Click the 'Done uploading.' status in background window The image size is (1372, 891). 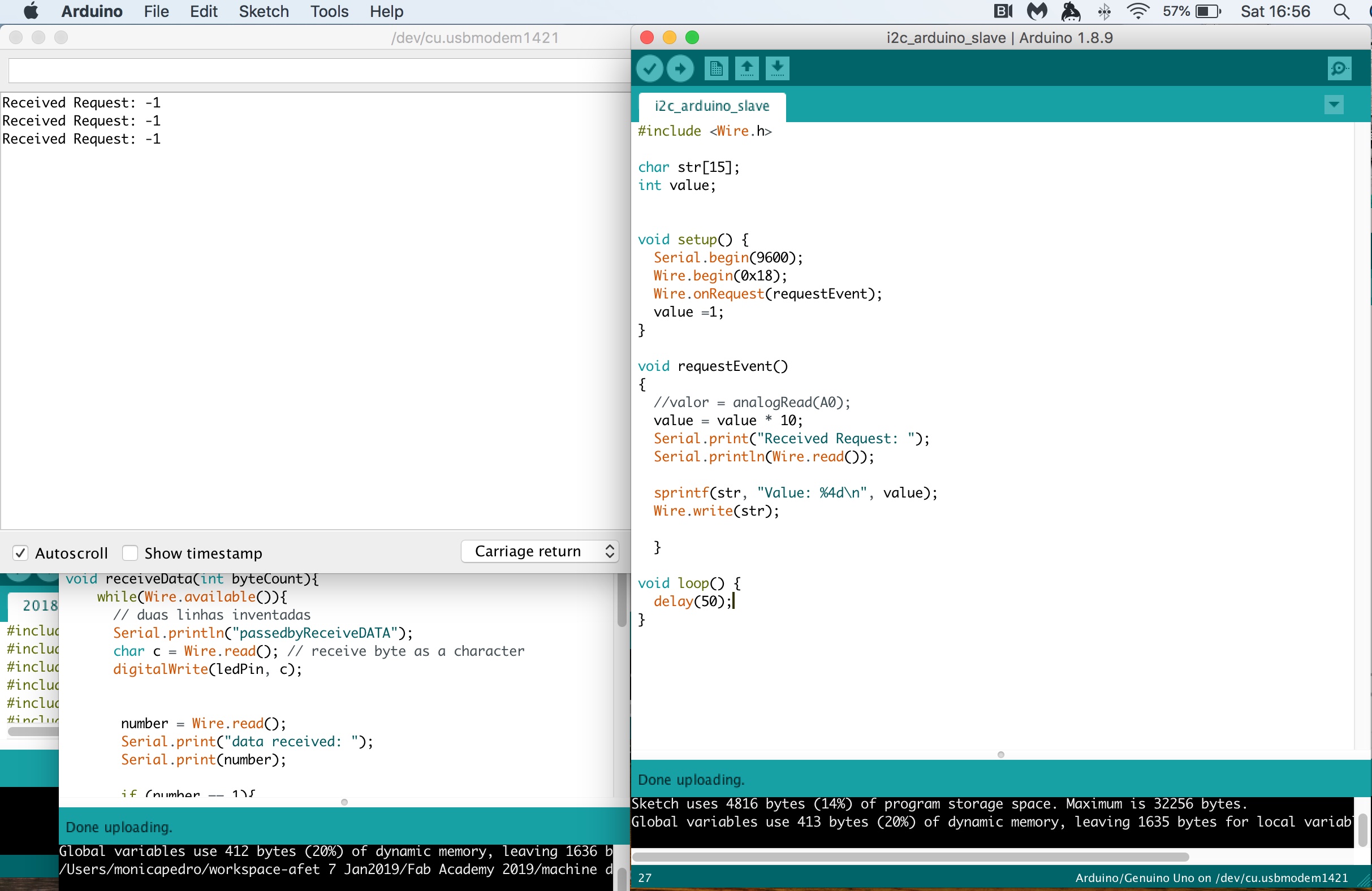point(119,827)
